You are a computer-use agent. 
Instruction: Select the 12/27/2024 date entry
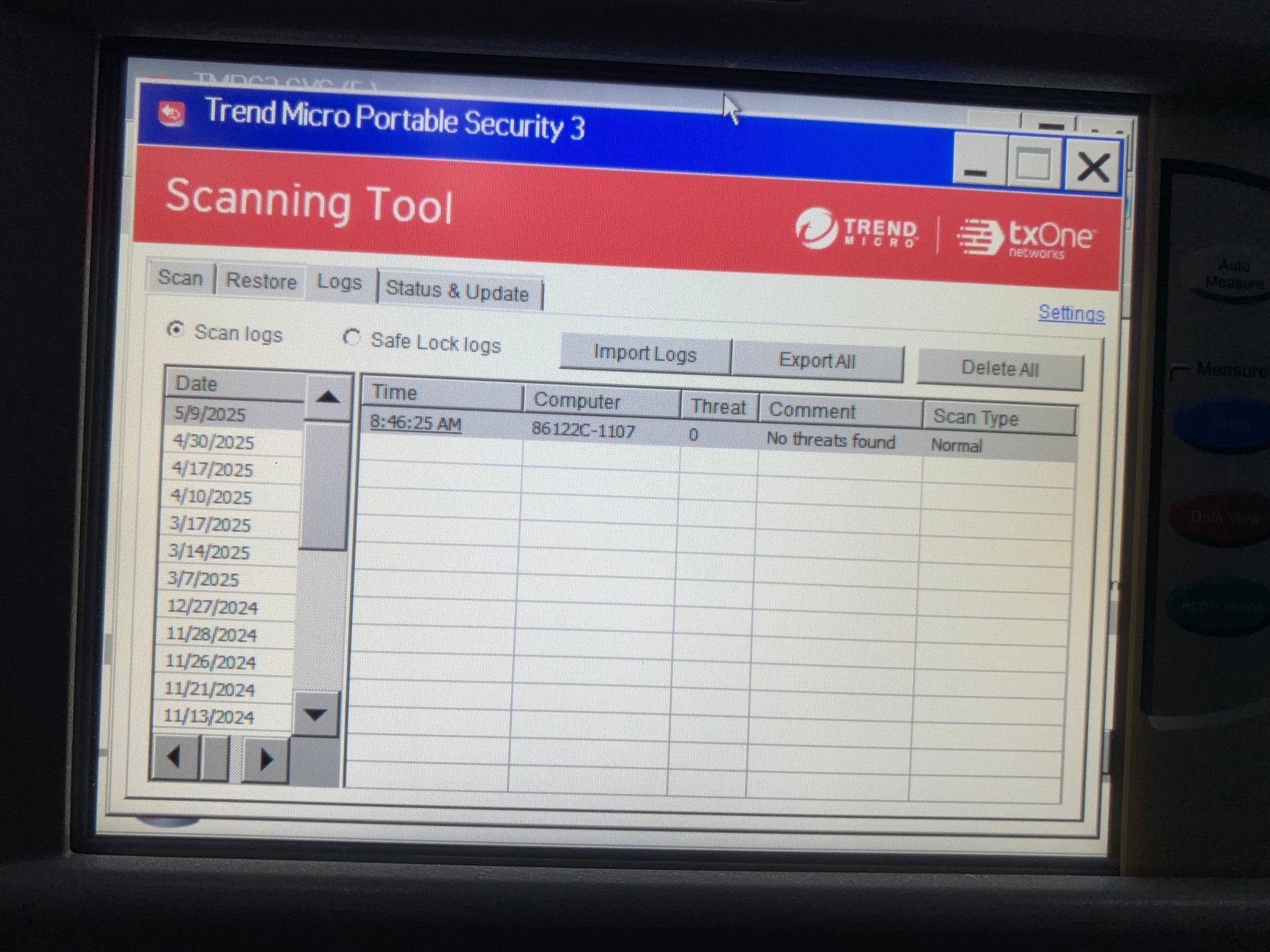224,607
